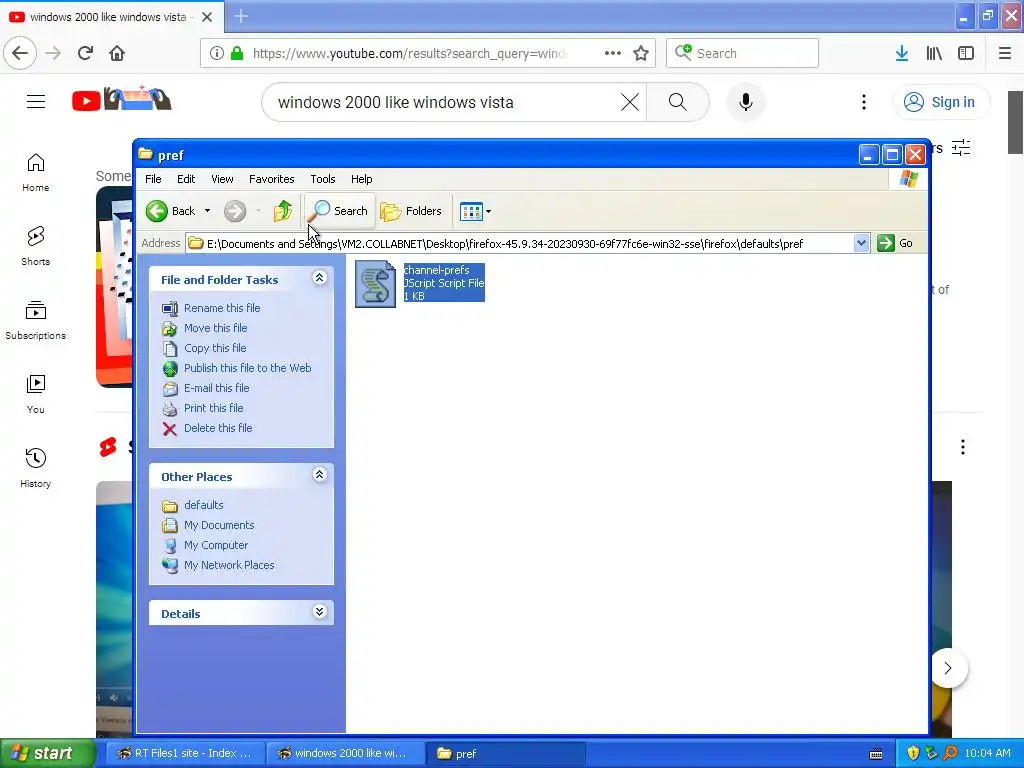This screenshot has height=768, width=1024.
Task: Open the Firefox hamburger menu
Action: [1005, 53]
